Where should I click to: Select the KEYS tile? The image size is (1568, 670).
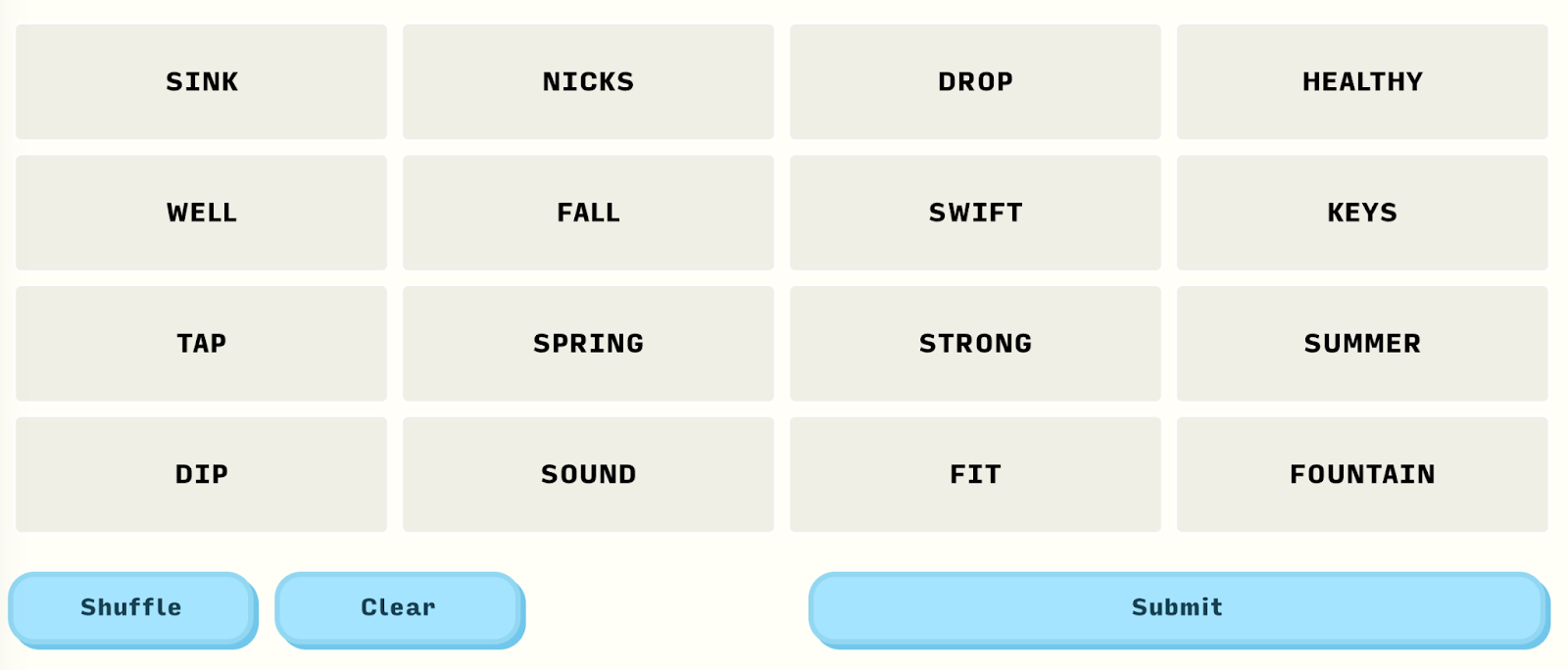click(1362, 213)
